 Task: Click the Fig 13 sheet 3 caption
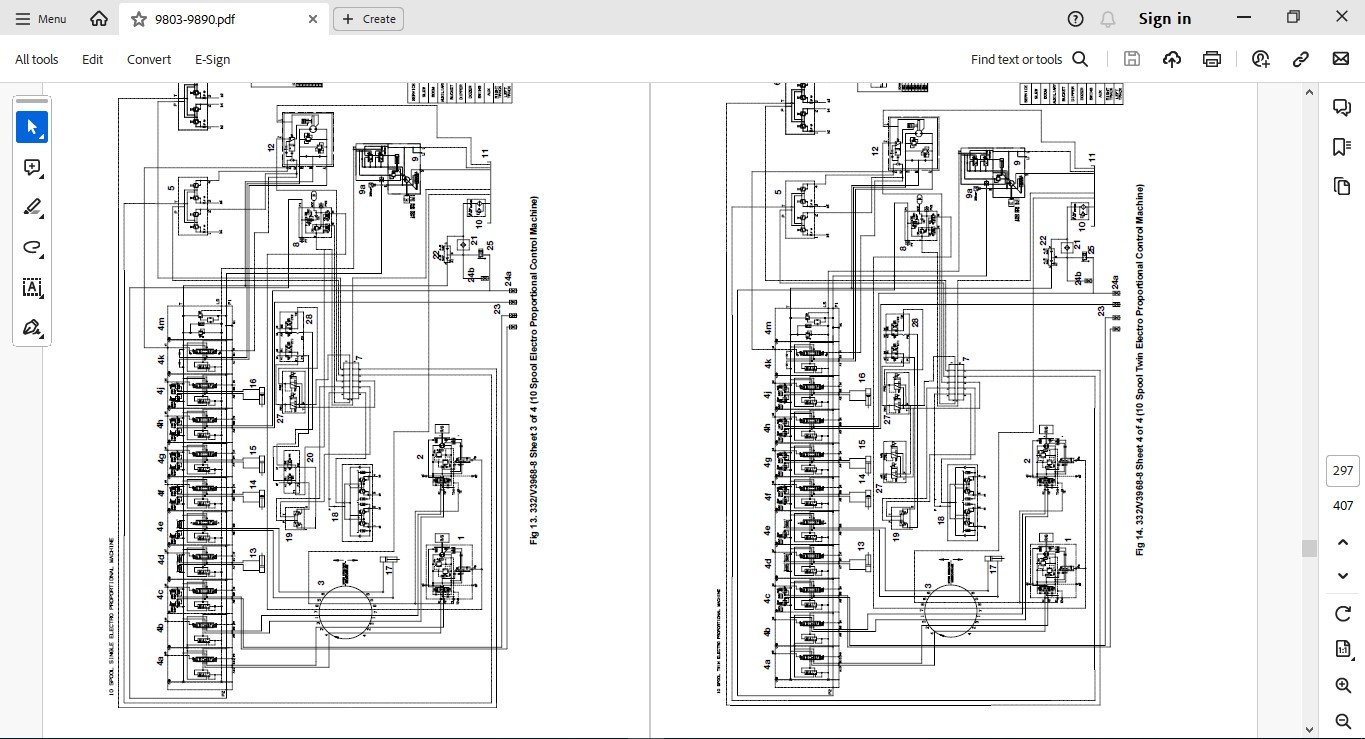pos(535,371)
